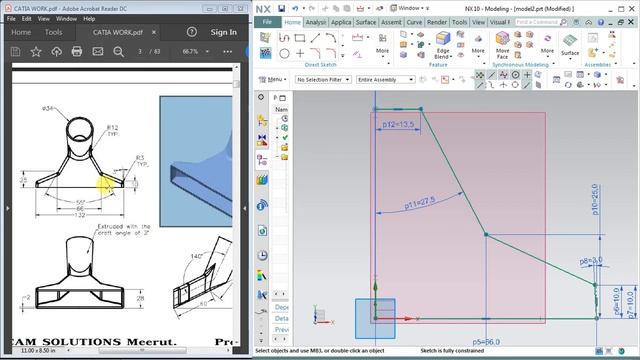Click the print icon in Acrobat Reader
640x360 pixels.
pyautogui.click(x=77, y=51)
